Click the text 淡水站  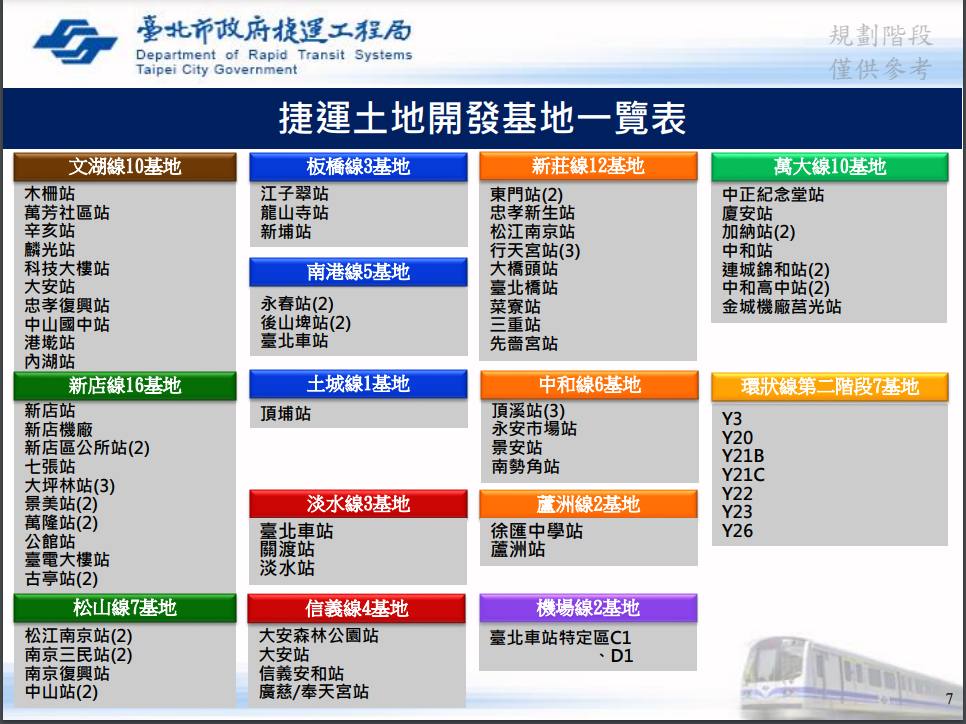coord(287,567)
